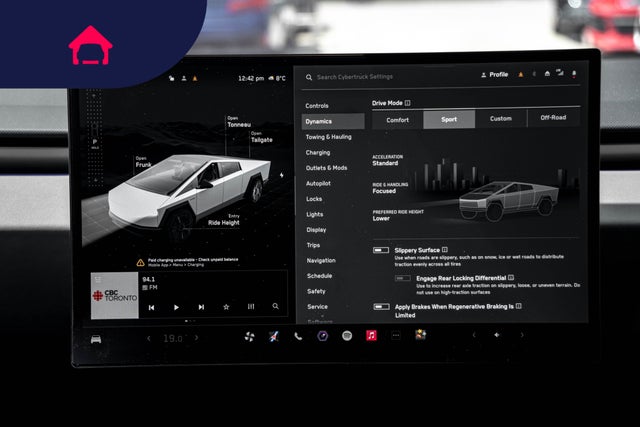Open the Service settings menu
The height and width of the screenshot is (427, 640).
[x=318, y=307]
